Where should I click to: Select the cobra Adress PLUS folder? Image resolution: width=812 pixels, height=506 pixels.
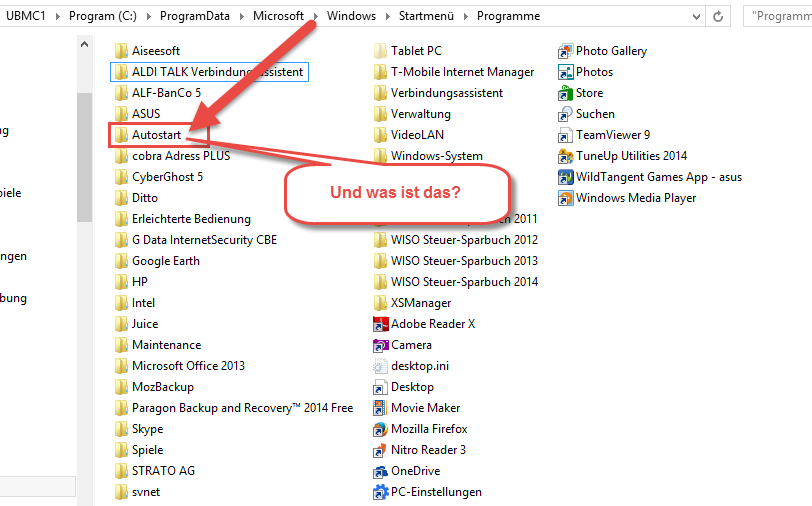pyautogui.click(x=172, y=156)
